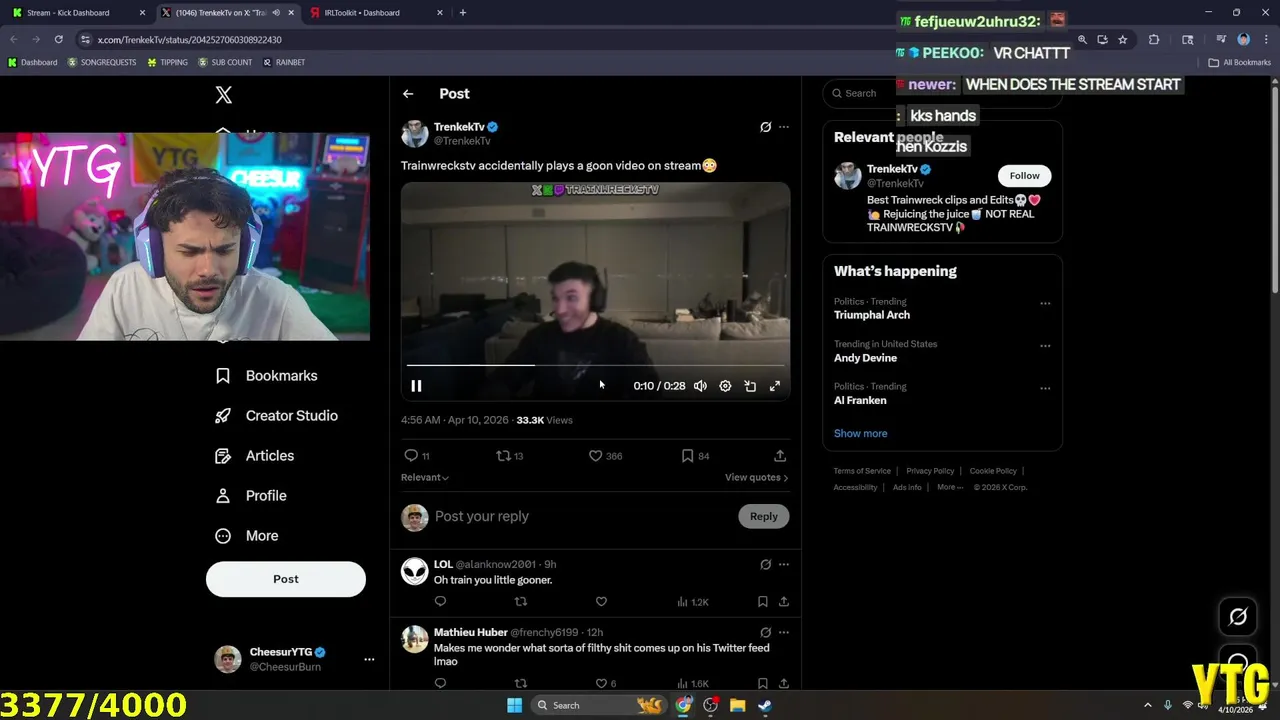This screenshot has width=1280, height=720.
Task: Repost the LOL alanknow2001 comment
Action: (520, 602)
